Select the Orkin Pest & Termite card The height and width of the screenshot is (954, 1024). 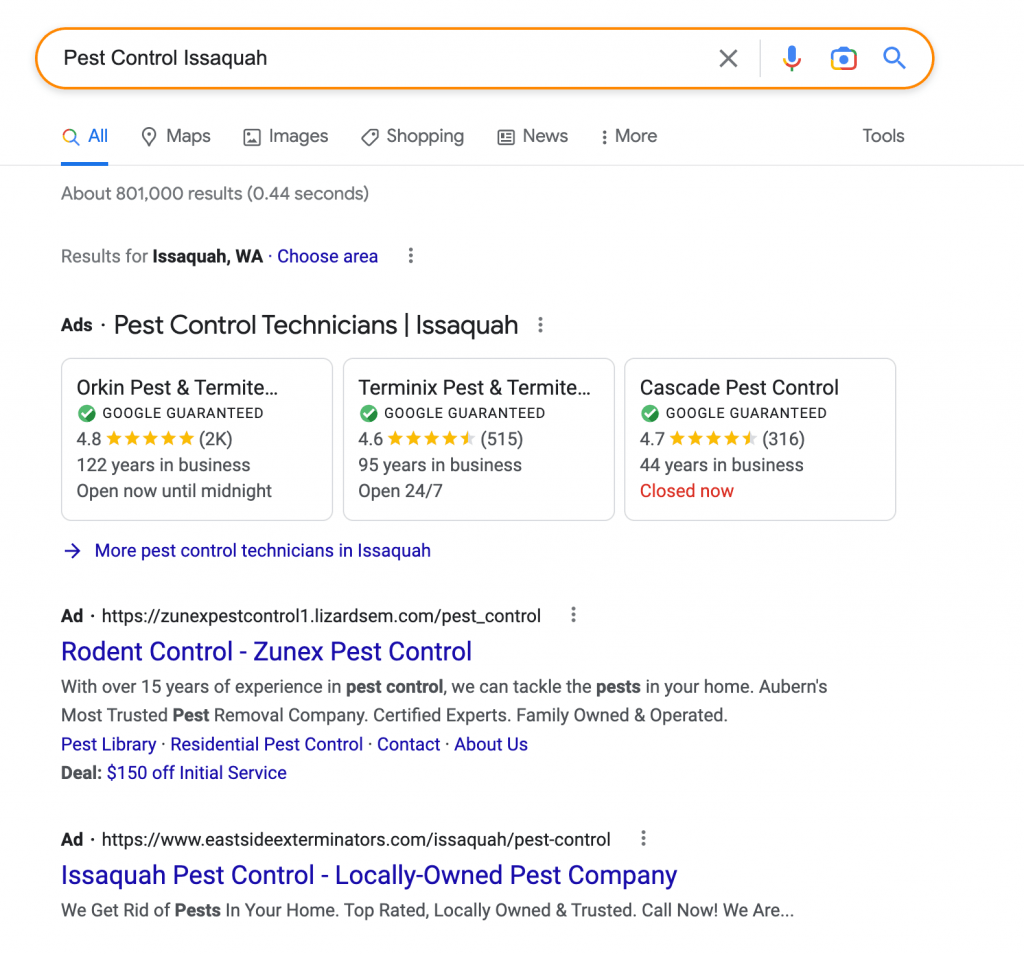(x=197, y=439)
